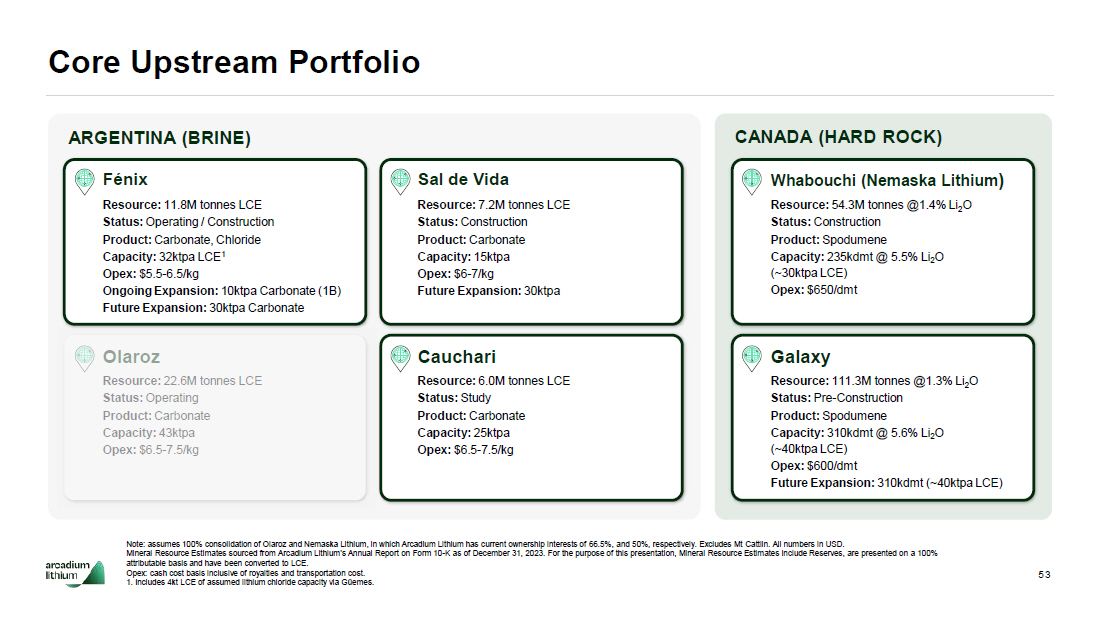Select 'Capacity: 25ktpa' line
Image resolution: width=1097 pixels, height=617 pixels.
pos(464,433)
